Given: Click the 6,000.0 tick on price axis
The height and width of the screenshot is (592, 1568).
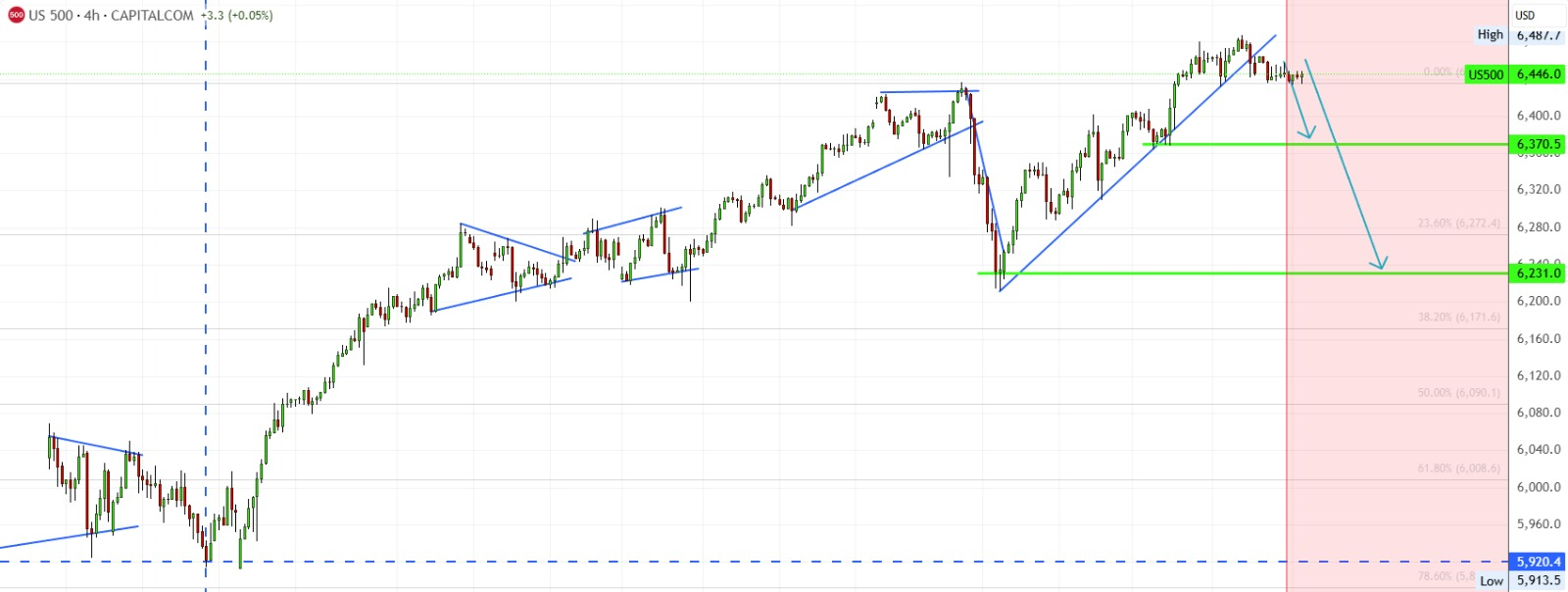Looking at the screenshot, I should click(x=1538, y=487).
